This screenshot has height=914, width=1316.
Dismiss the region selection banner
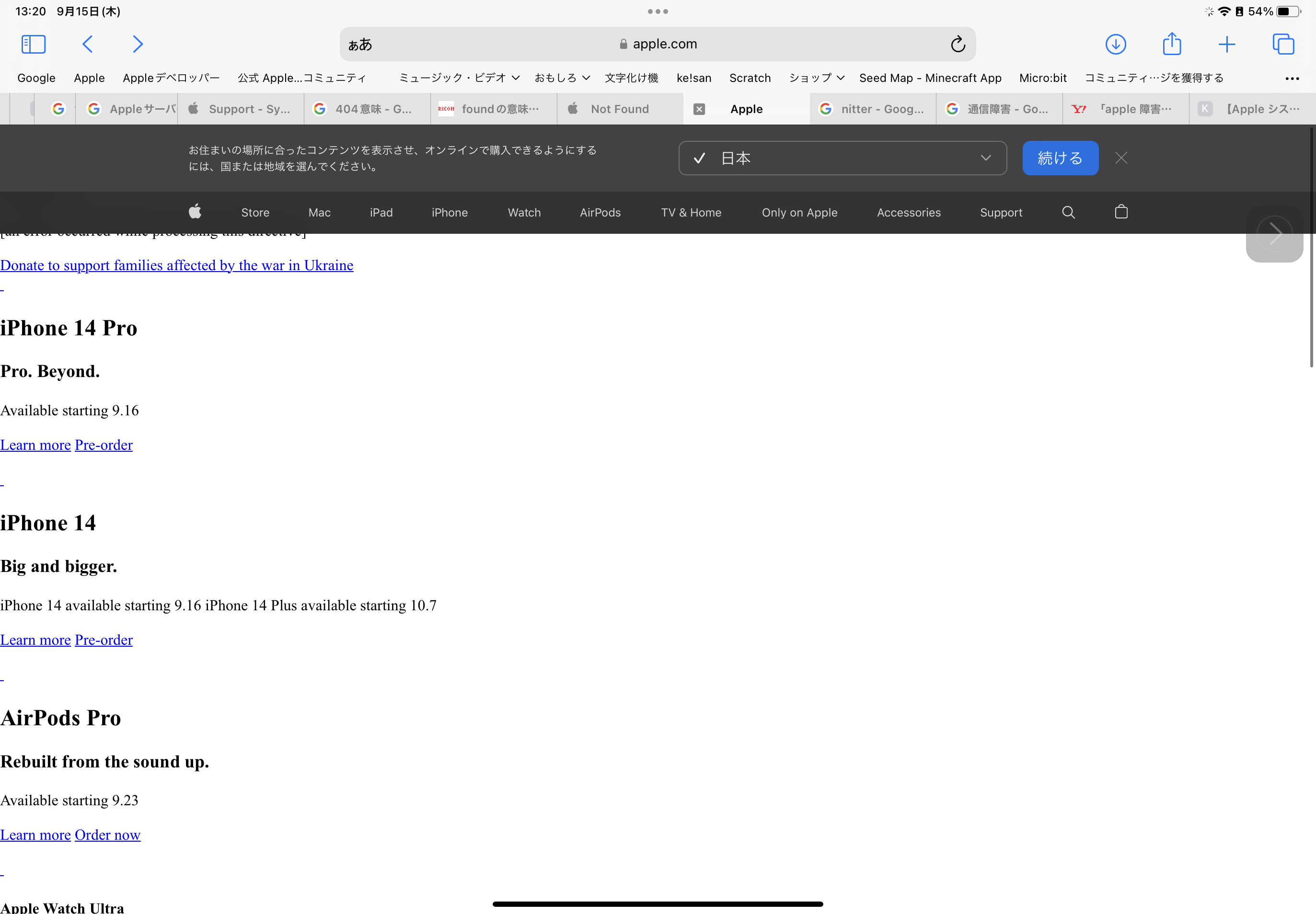point(1120,158)
